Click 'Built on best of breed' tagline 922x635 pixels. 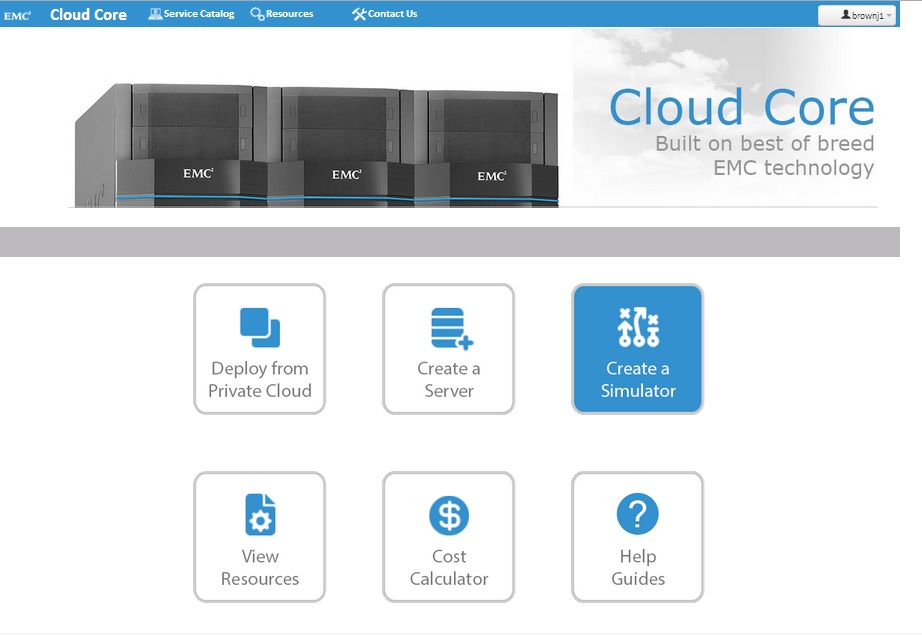[765, 143]
